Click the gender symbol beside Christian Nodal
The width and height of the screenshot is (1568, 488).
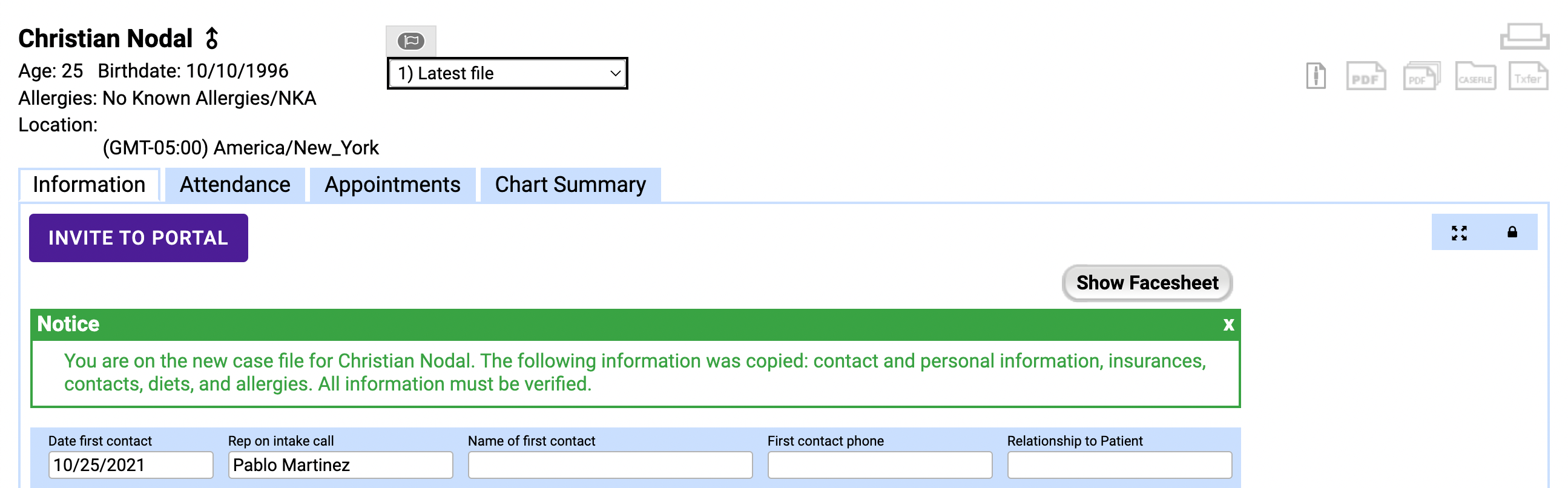click(212, 38)
